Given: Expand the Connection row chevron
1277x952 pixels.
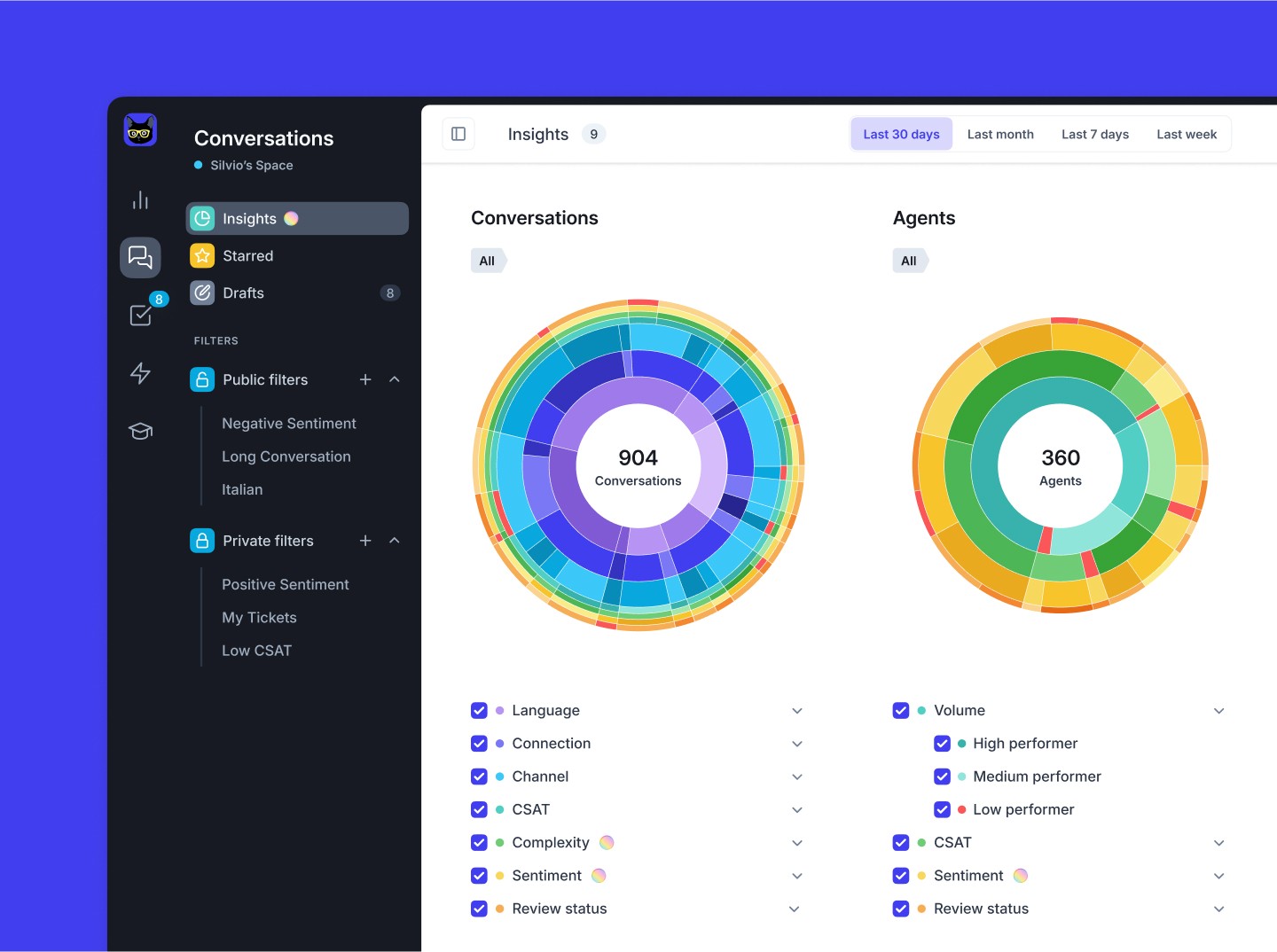Looking at the screenshot, I should click(797, 744).
